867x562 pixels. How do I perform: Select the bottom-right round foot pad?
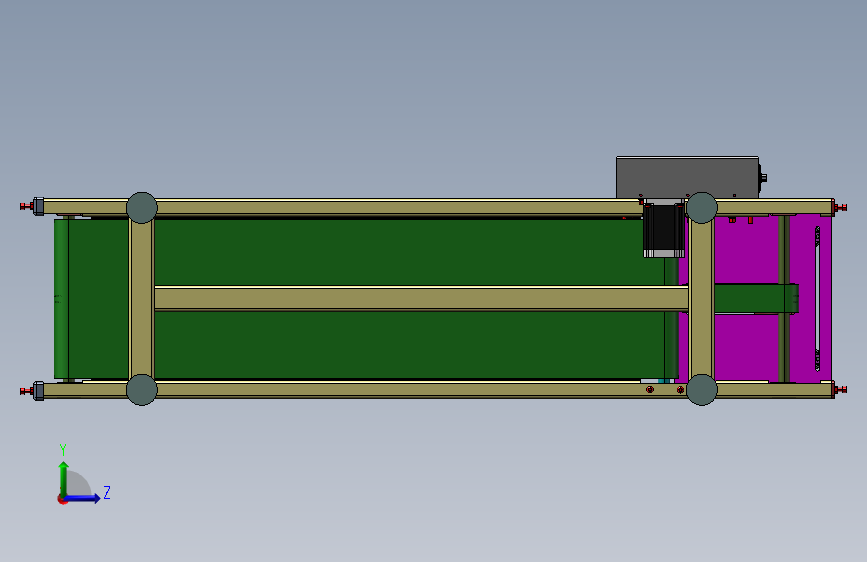click(702, 390)
